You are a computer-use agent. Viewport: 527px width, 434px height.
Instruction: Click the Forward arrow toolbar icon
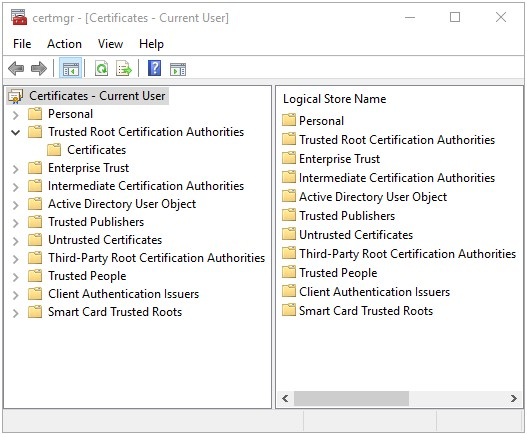tap(39, 69)
